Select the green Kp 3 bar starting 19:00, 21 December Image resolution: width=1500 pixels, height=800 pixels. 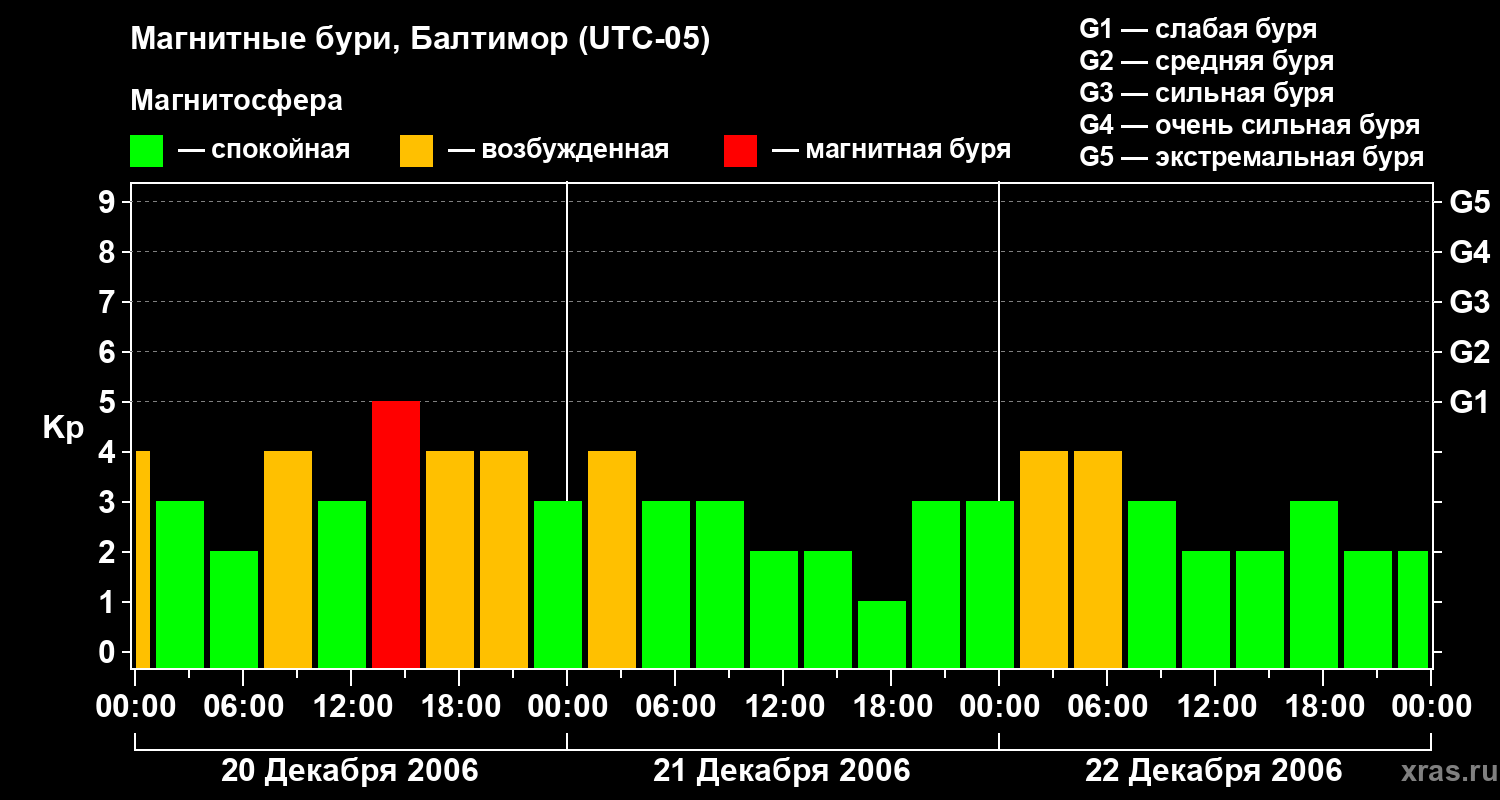pyautogui.click(x=936, y=584)
